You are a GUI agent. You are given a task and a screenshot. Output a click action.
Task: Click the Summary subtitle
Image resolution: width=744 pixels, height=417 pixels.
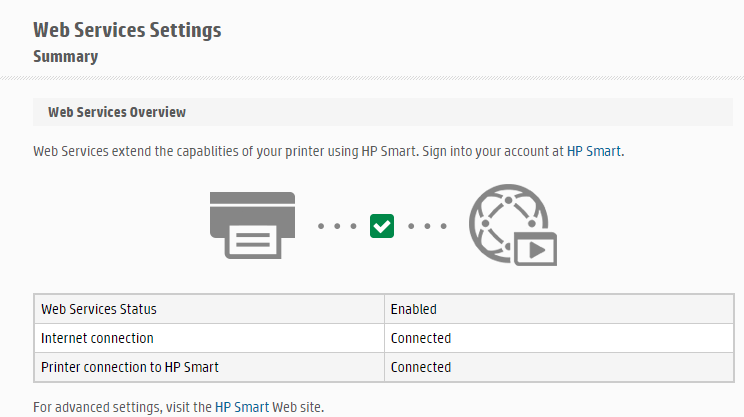coord(65,56)
